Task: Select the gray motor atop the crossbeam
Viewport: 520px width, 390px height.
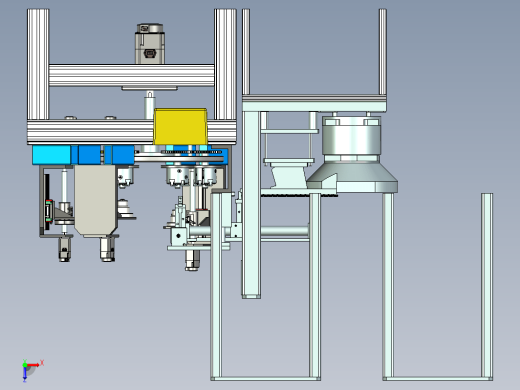Action: point(150,44)
